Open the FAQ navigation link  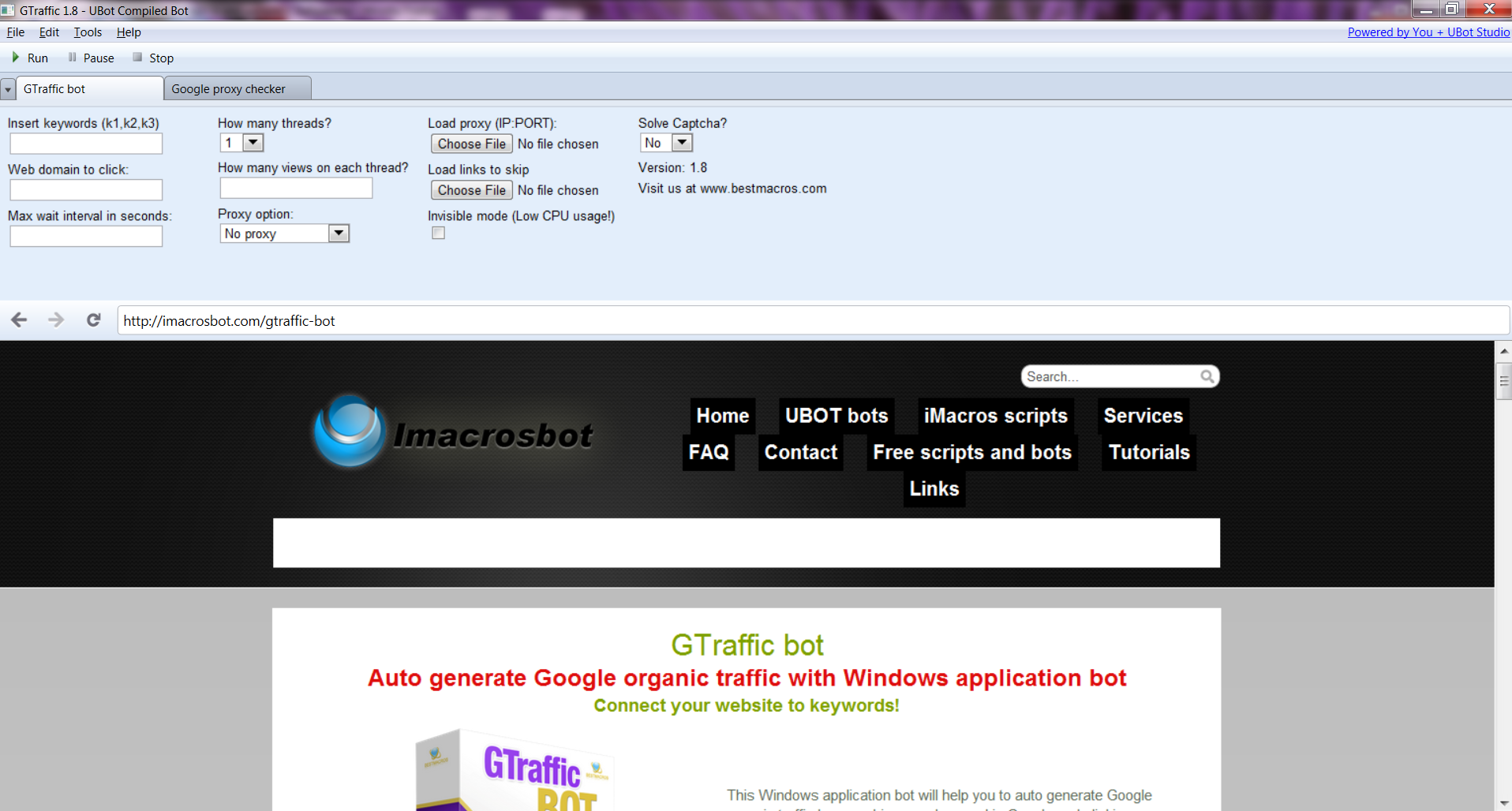[709, 452]
